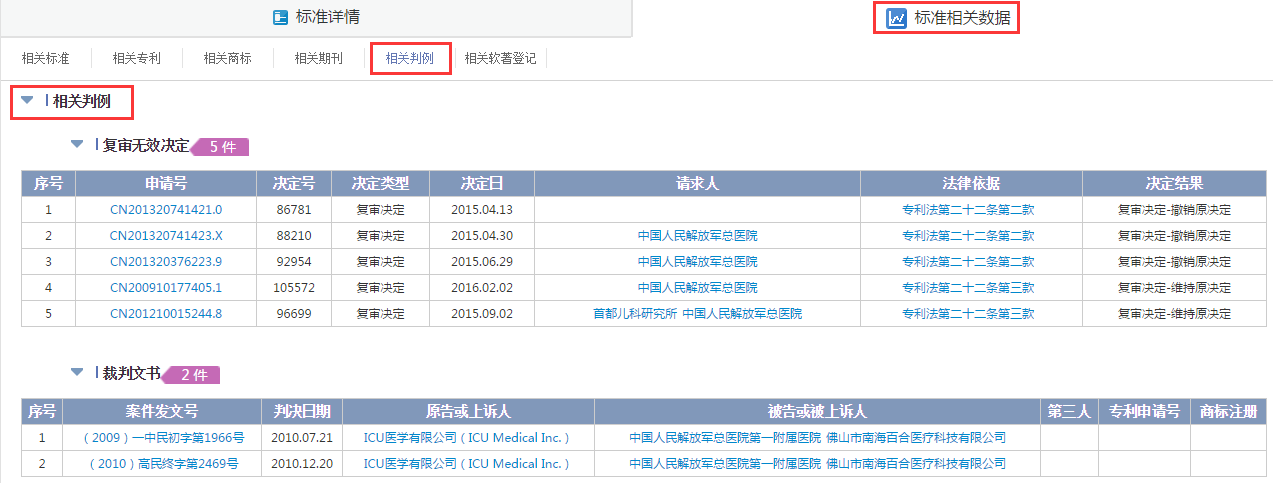The height and width of the screenshot is (483, 1273).
Task: Click the 标准相关数据 chart icon
Action: pyautogui.click(x=896, y=18)
